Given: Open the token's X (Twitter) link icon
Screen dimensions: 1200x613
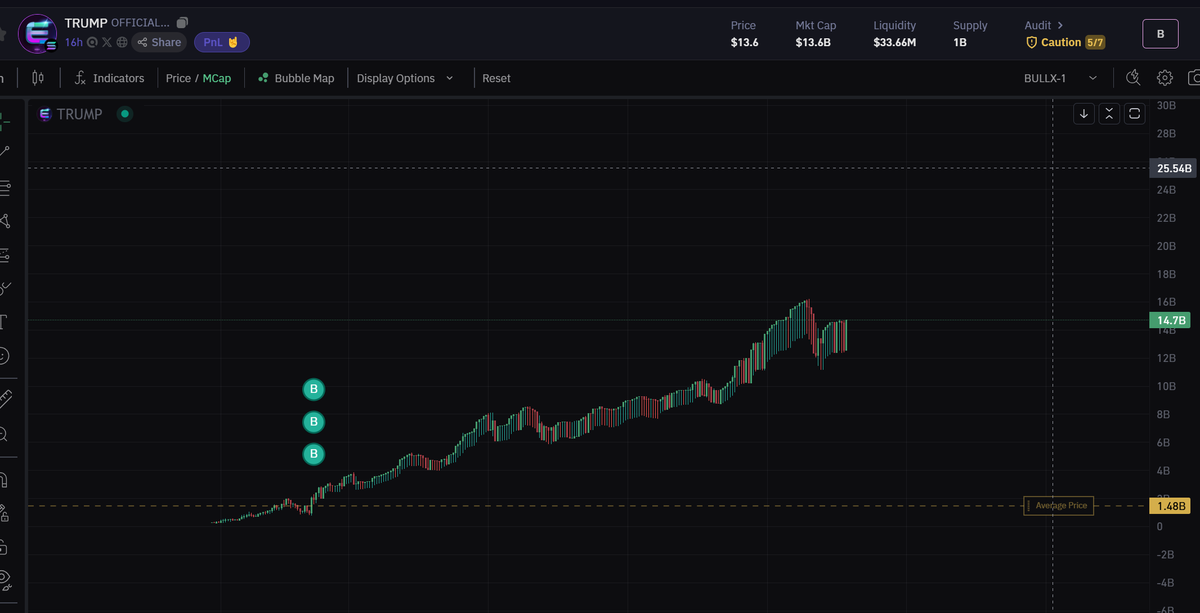Looking at the screenshot, I should [107, 42].
